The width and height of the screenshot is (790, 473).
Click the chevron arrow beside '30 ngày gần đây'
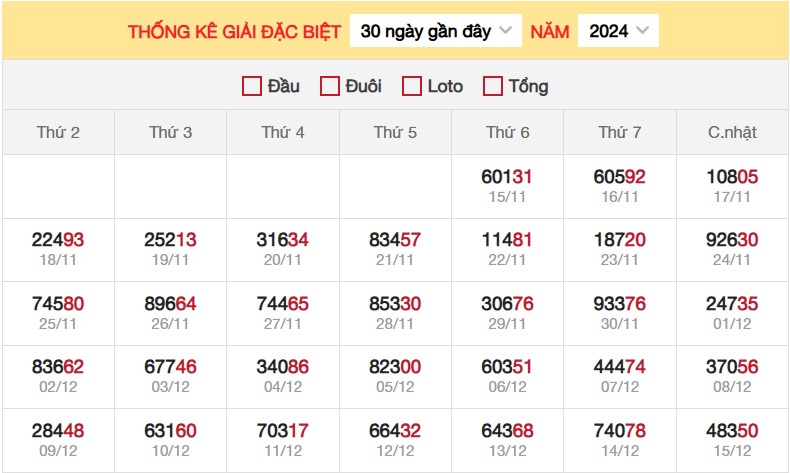click(505, 31)
